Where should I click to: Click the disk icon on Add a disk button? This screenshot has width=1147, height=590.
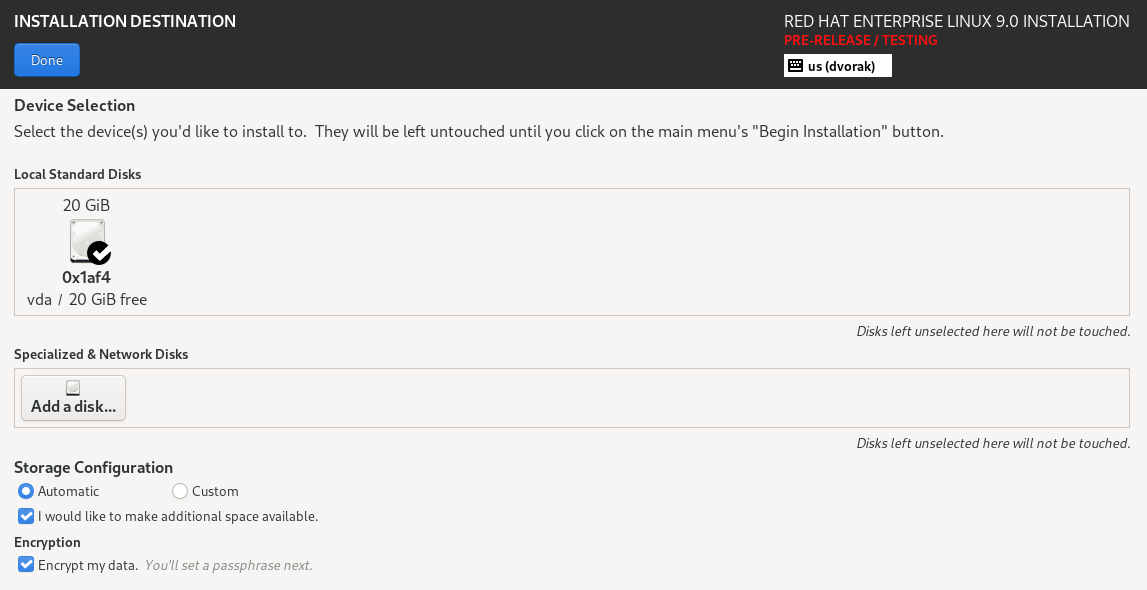coord(72,387)
